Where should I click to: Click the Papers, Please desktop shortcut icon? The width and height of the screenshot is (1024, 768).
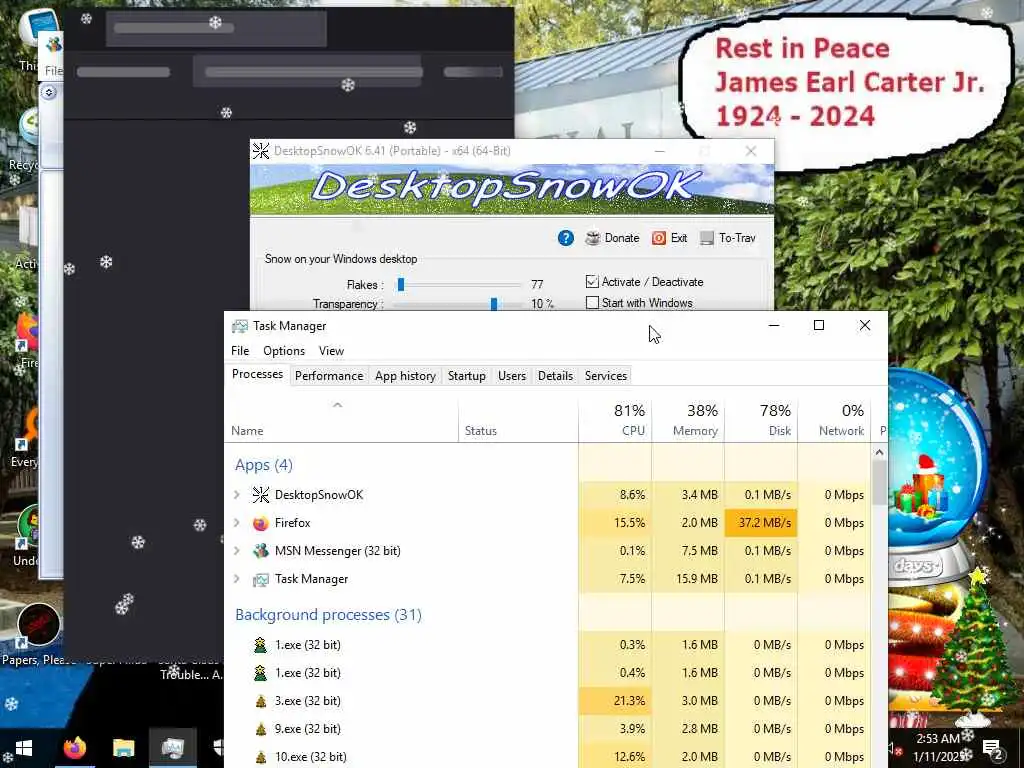click(x=39, y=626)
